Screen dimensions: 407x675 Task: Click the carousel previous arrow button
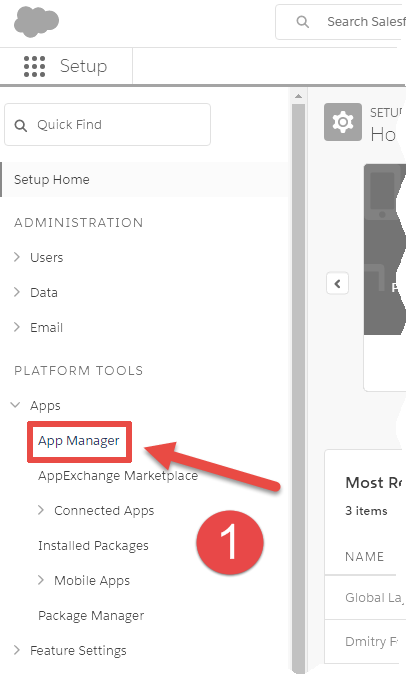(x=337, y=284)
